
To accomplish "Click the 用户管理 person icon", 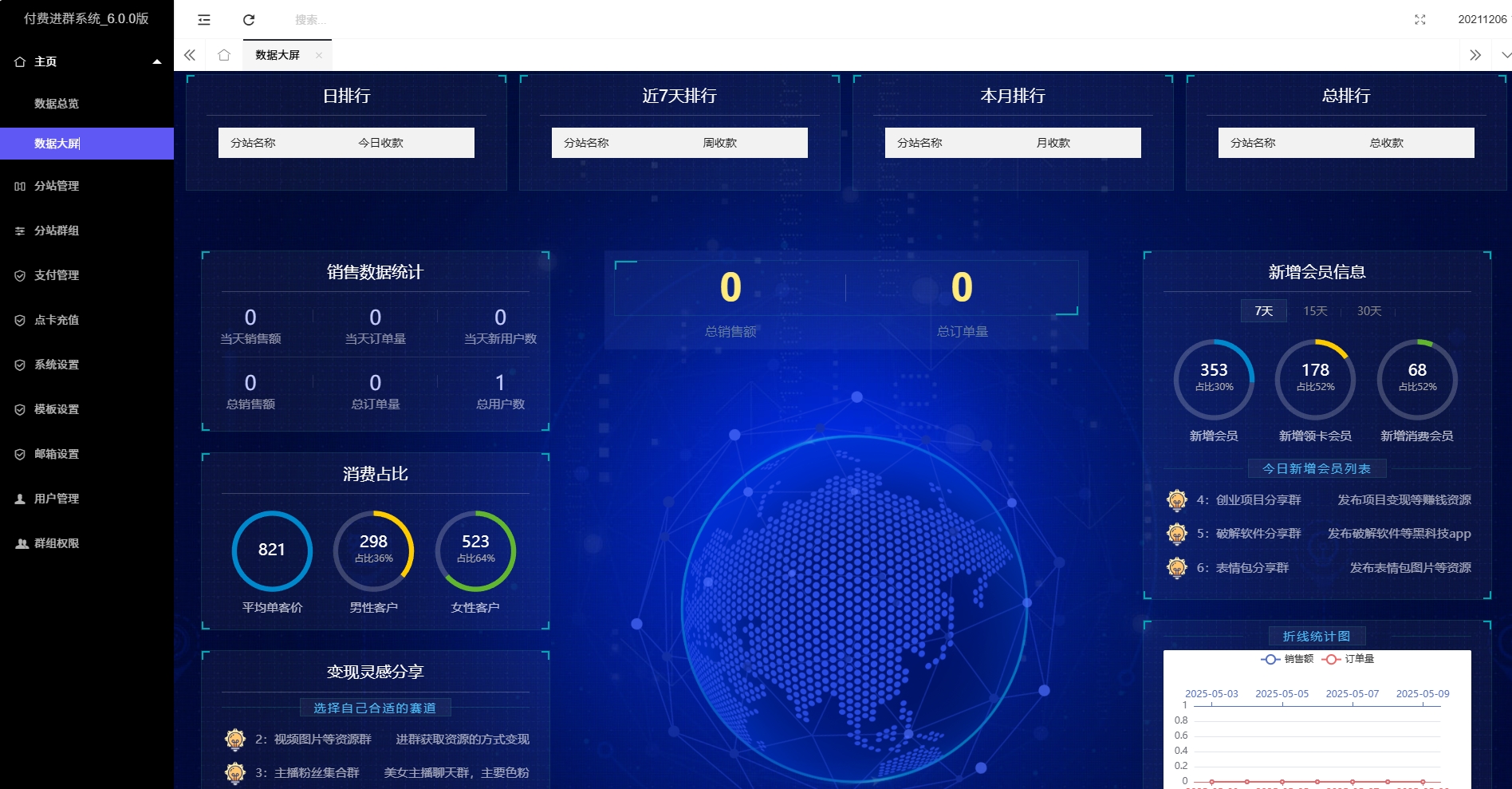I will [x=20, y=499].
